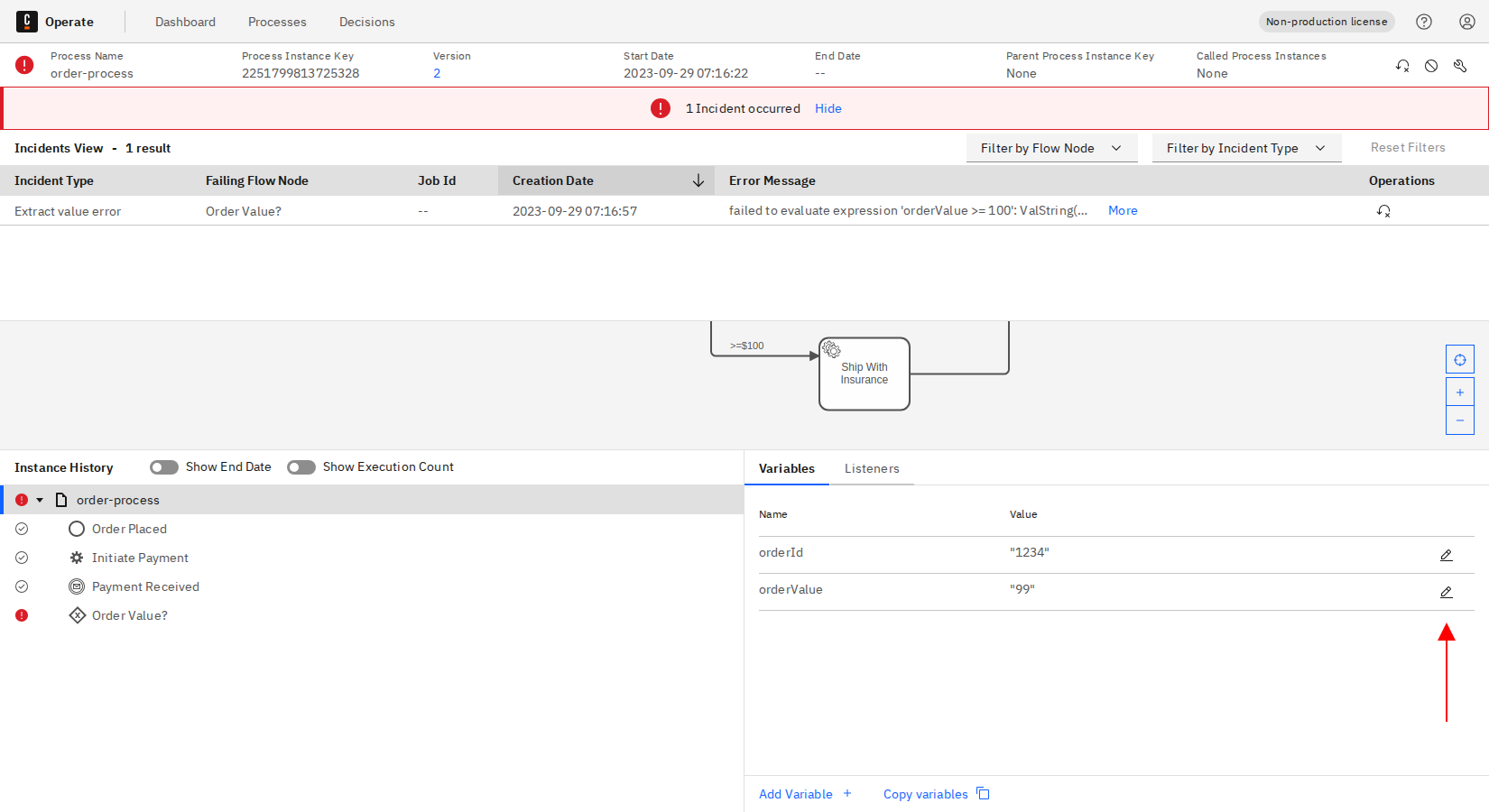Select Order Value? in instance history
Screen dimensions: 1489x812
129,615
